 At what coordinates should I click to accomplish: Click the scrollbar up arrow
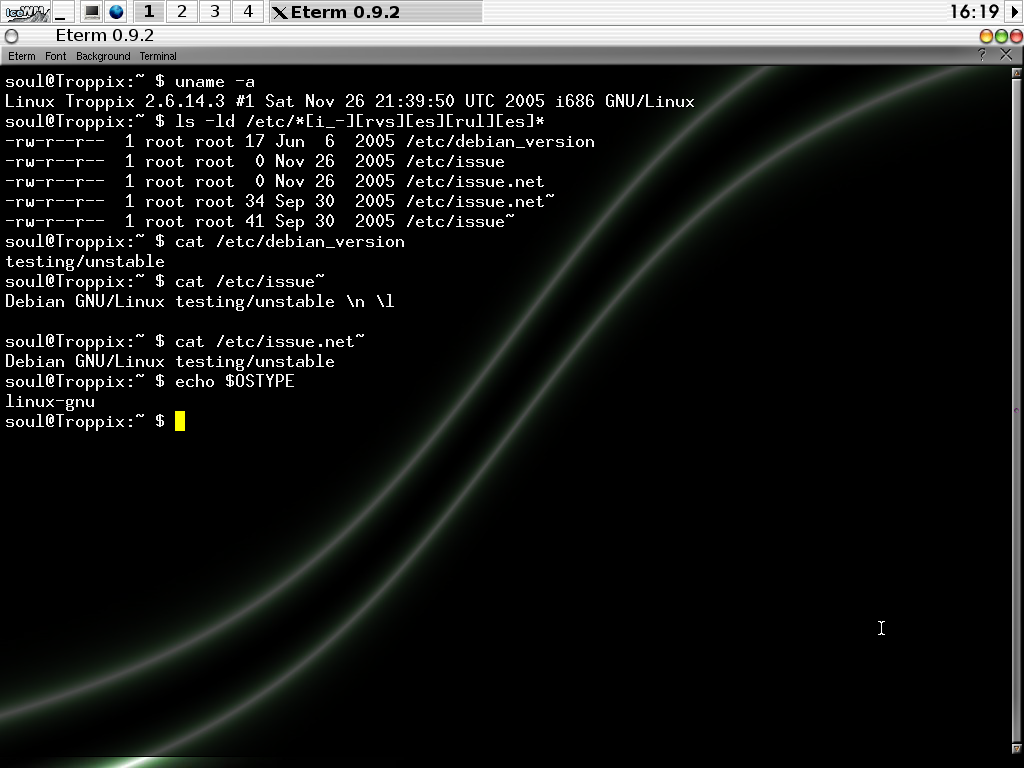(x=1016, y=73)
